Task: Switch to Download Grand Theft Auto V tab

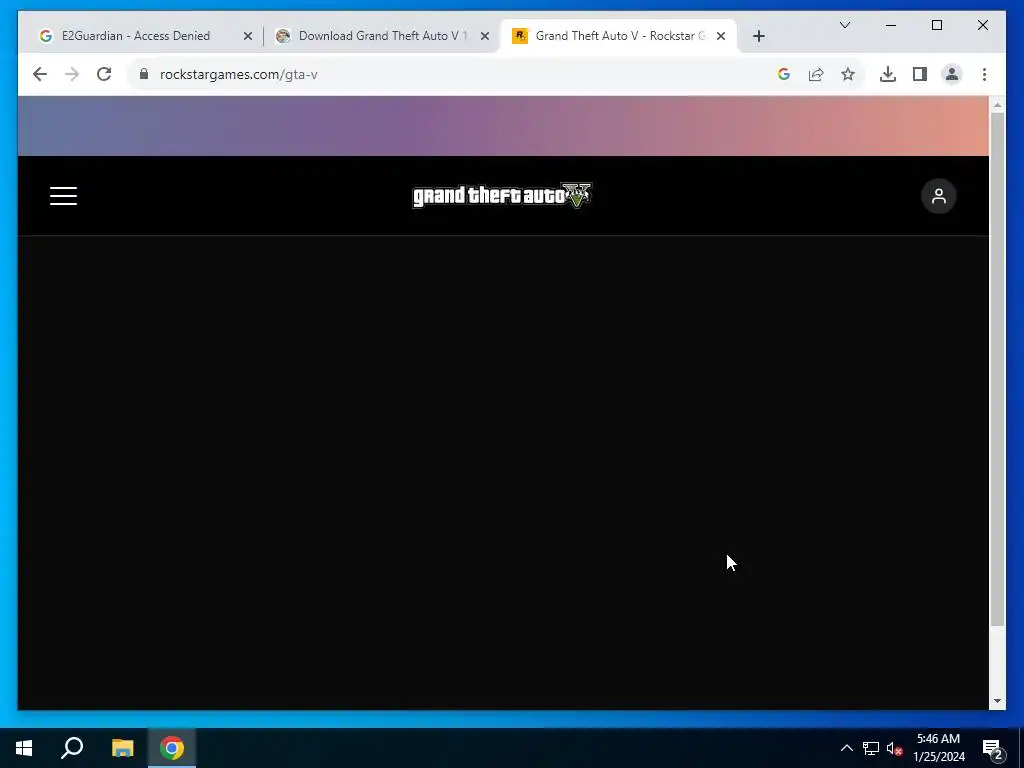Action: 382,36
